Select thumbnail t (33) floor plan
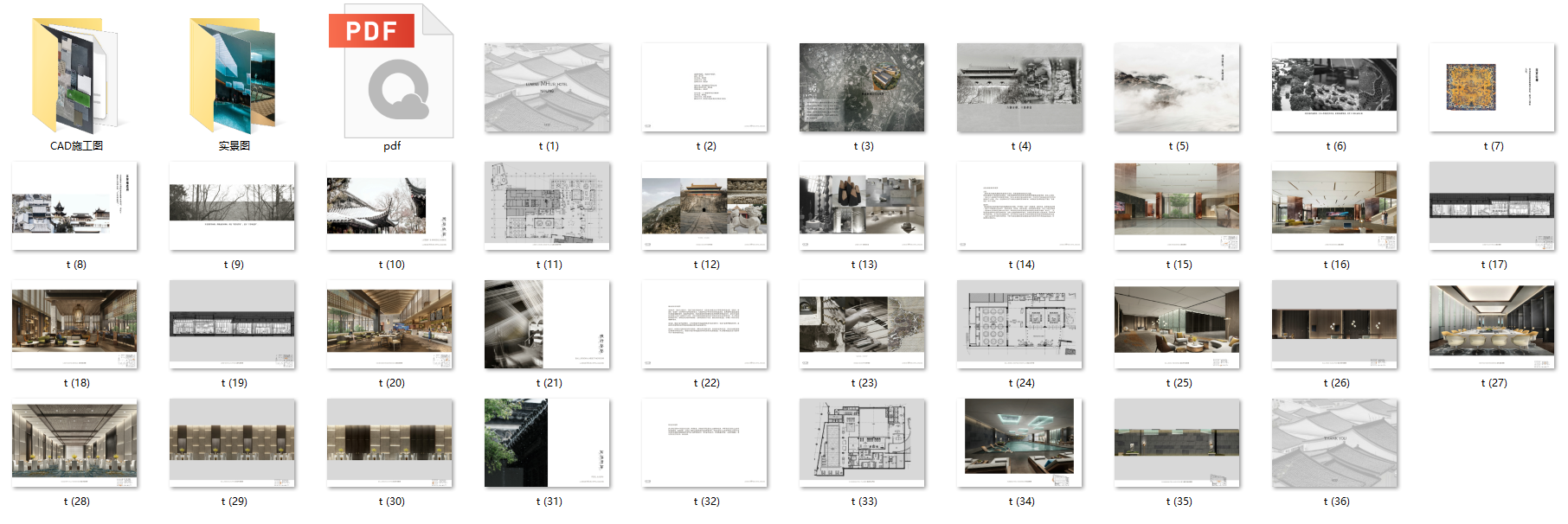 coord(862,443)
